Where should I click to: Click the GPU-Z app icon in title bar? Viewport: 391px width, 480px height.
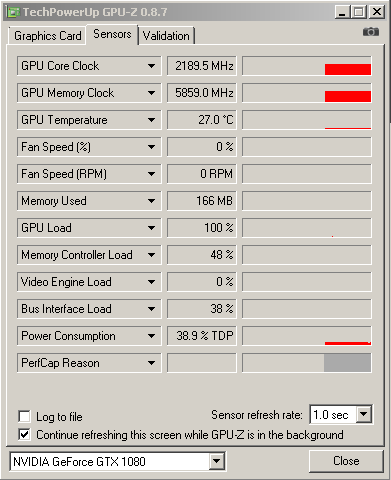13,12
